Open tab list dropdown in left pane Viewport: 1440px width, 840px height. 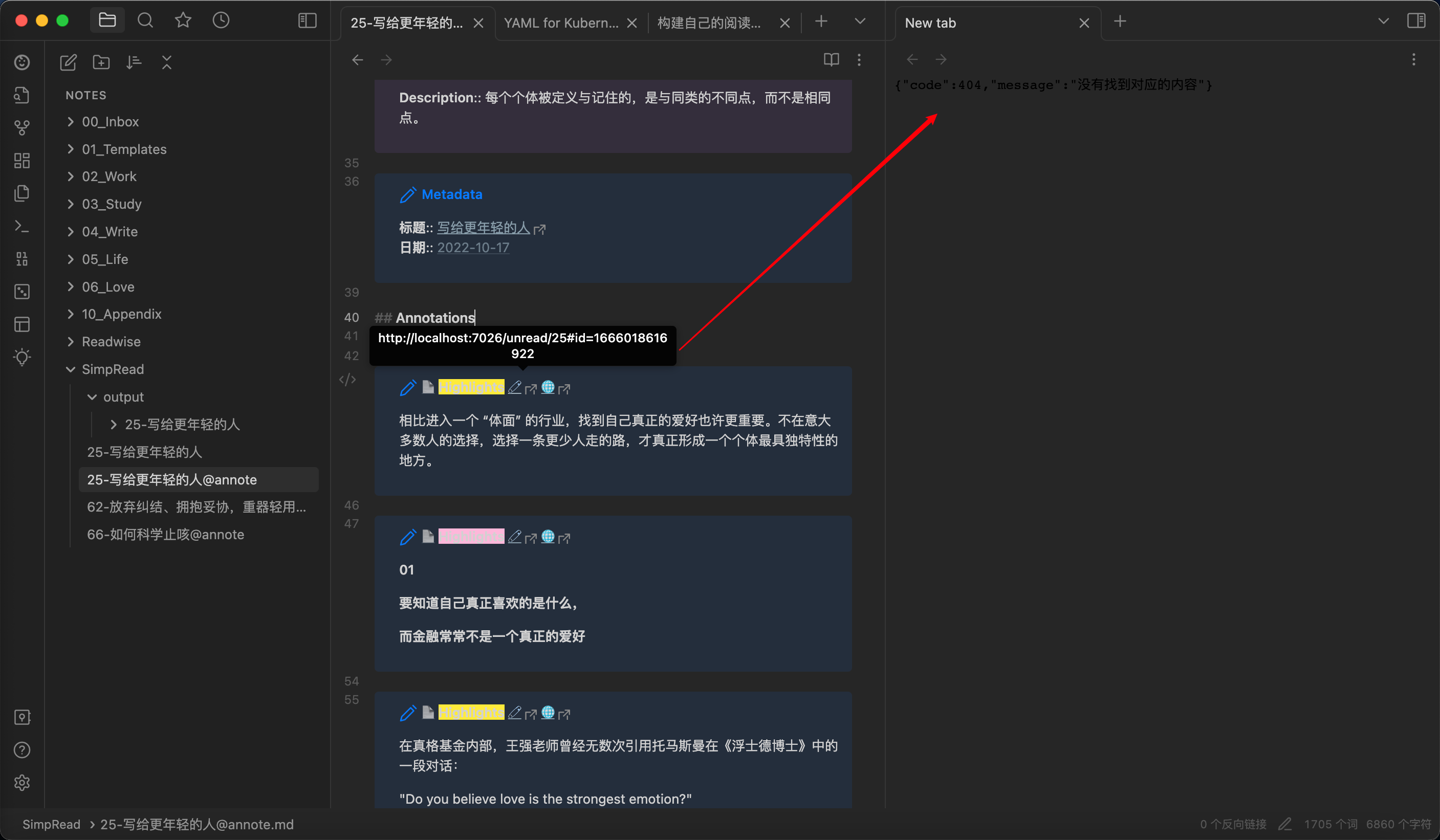[860, 21]
